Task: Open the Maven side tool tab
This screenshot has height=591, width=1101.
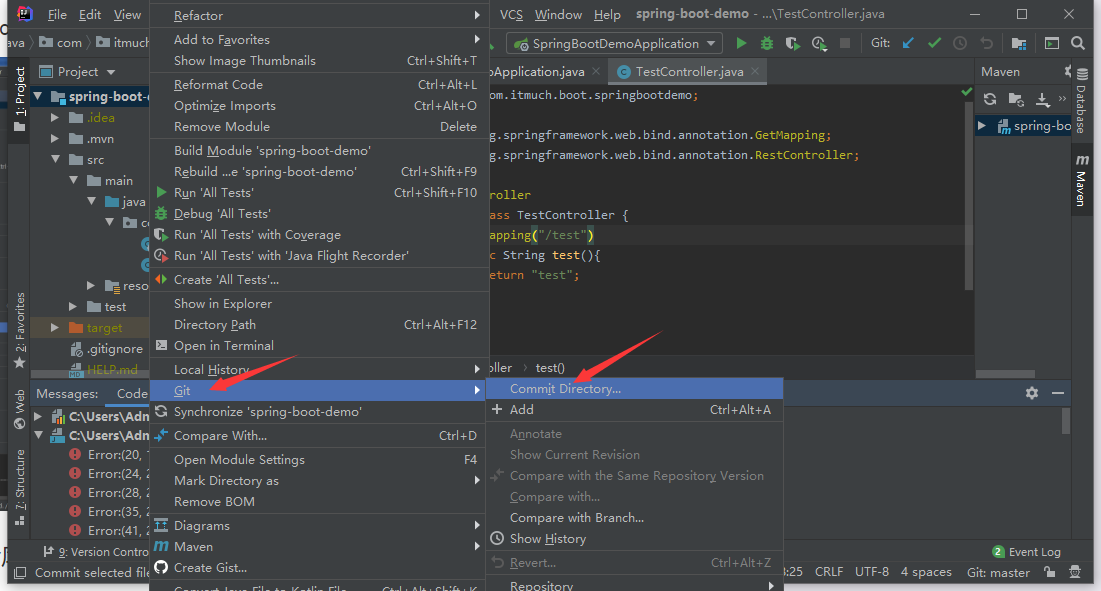Action: (x=1081, y=180)
